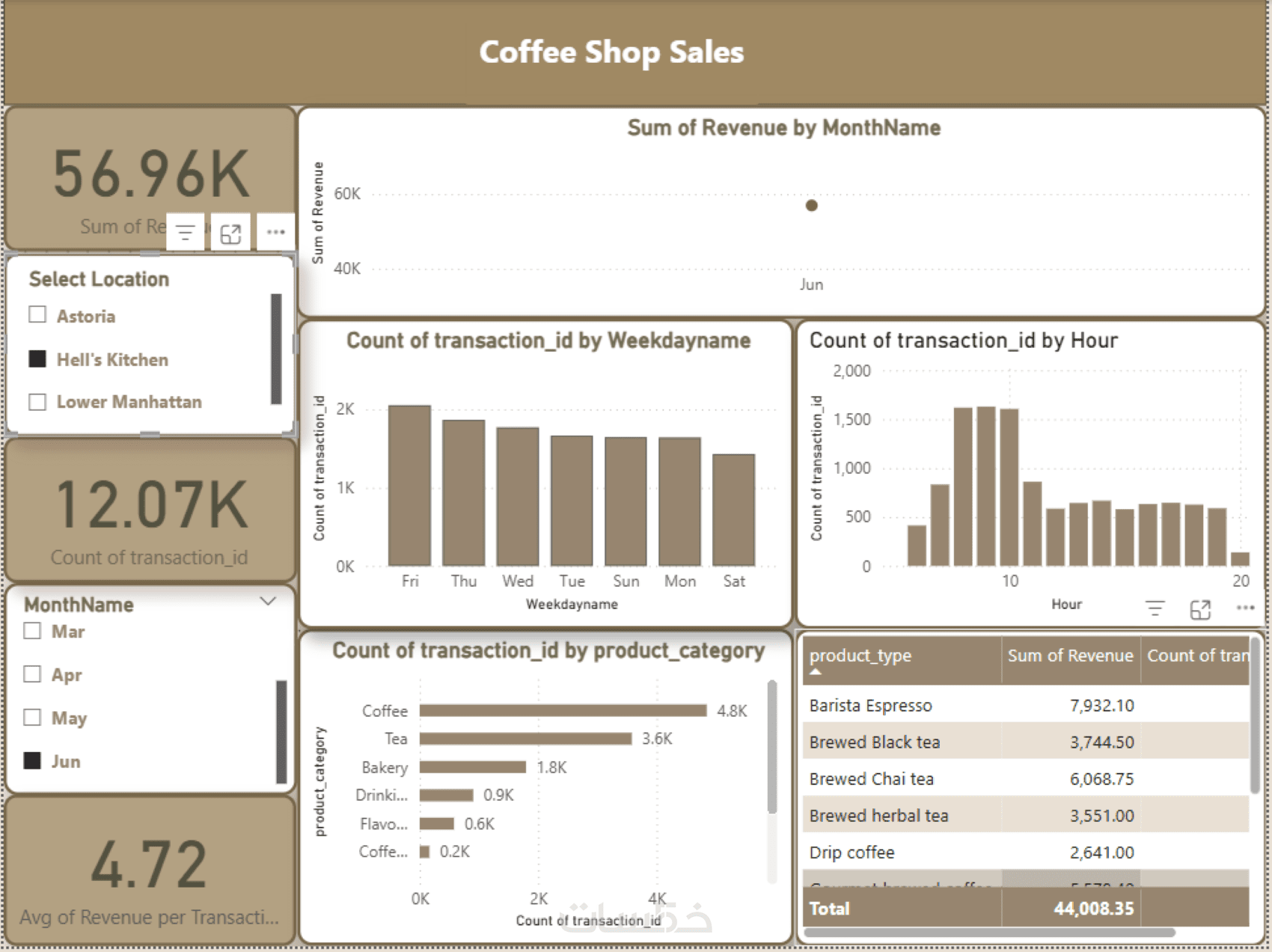The image size is (1272, 952).
Task: Select the Sun bar in weekday chart
Action: (626, 501)
